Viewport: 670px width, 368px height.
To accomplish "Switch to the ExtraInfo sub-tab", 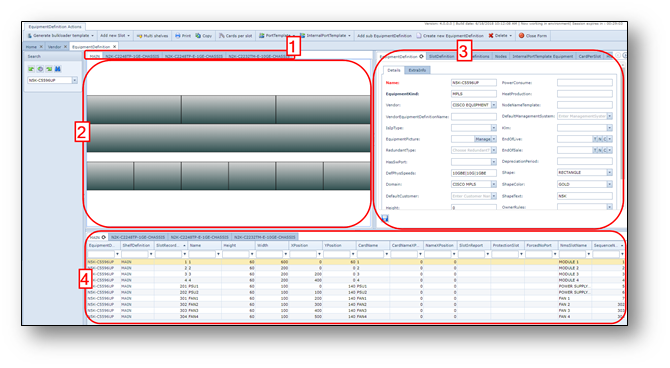I will pyautogui.click(x=417, y=70).
